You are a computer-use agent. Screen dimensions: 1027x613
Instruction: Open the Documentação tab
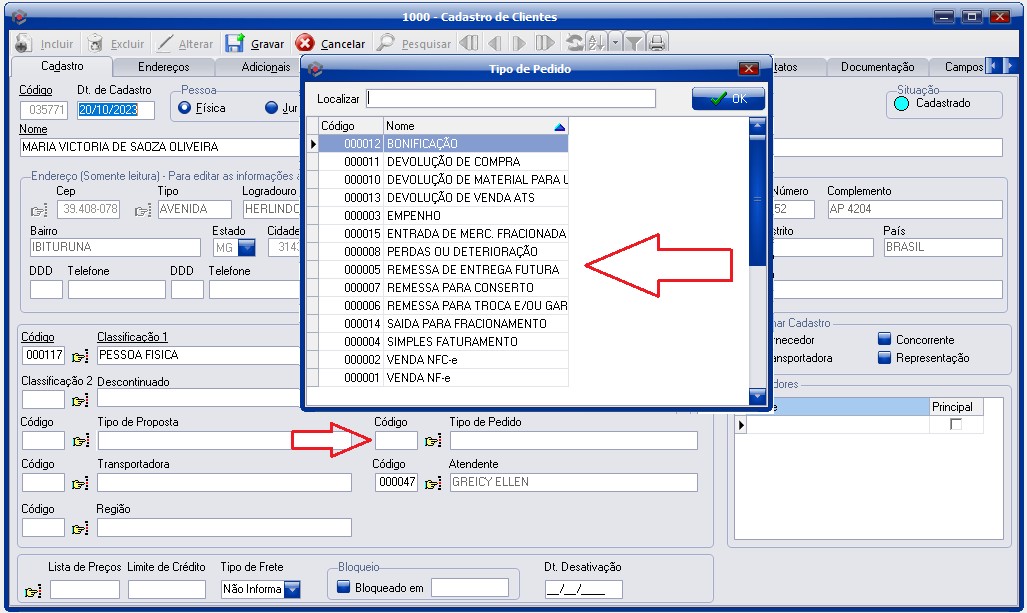876,67
